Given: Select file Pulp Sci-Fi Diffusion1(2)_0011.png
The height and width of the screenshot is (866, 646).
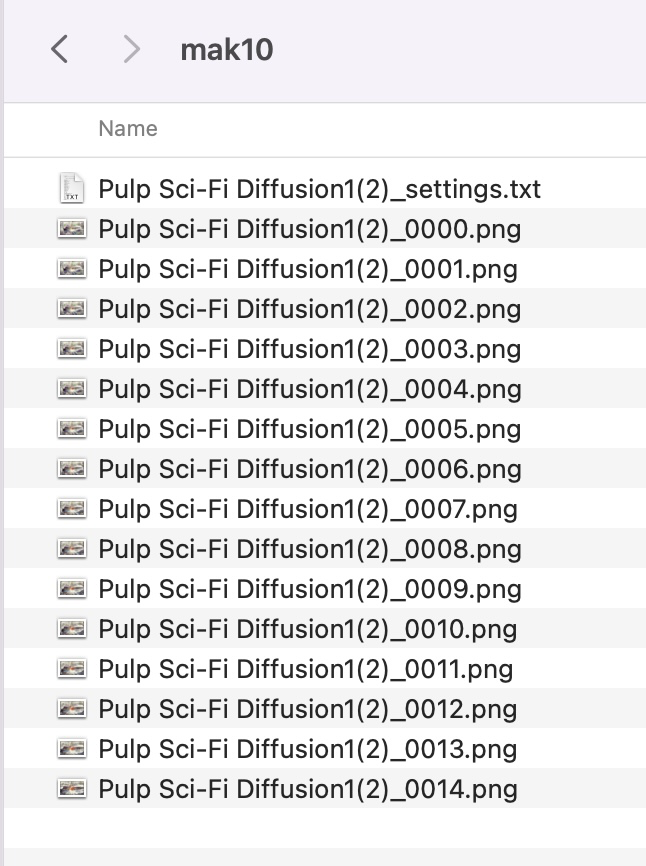Looking at the screenshot, I should point(305,669).
